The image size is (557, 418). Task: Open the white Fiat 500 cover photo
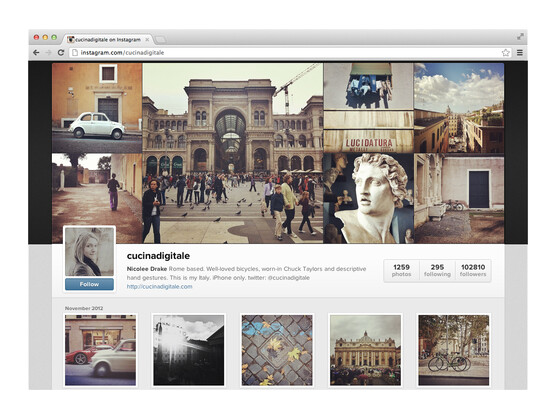tap(97, 108)
